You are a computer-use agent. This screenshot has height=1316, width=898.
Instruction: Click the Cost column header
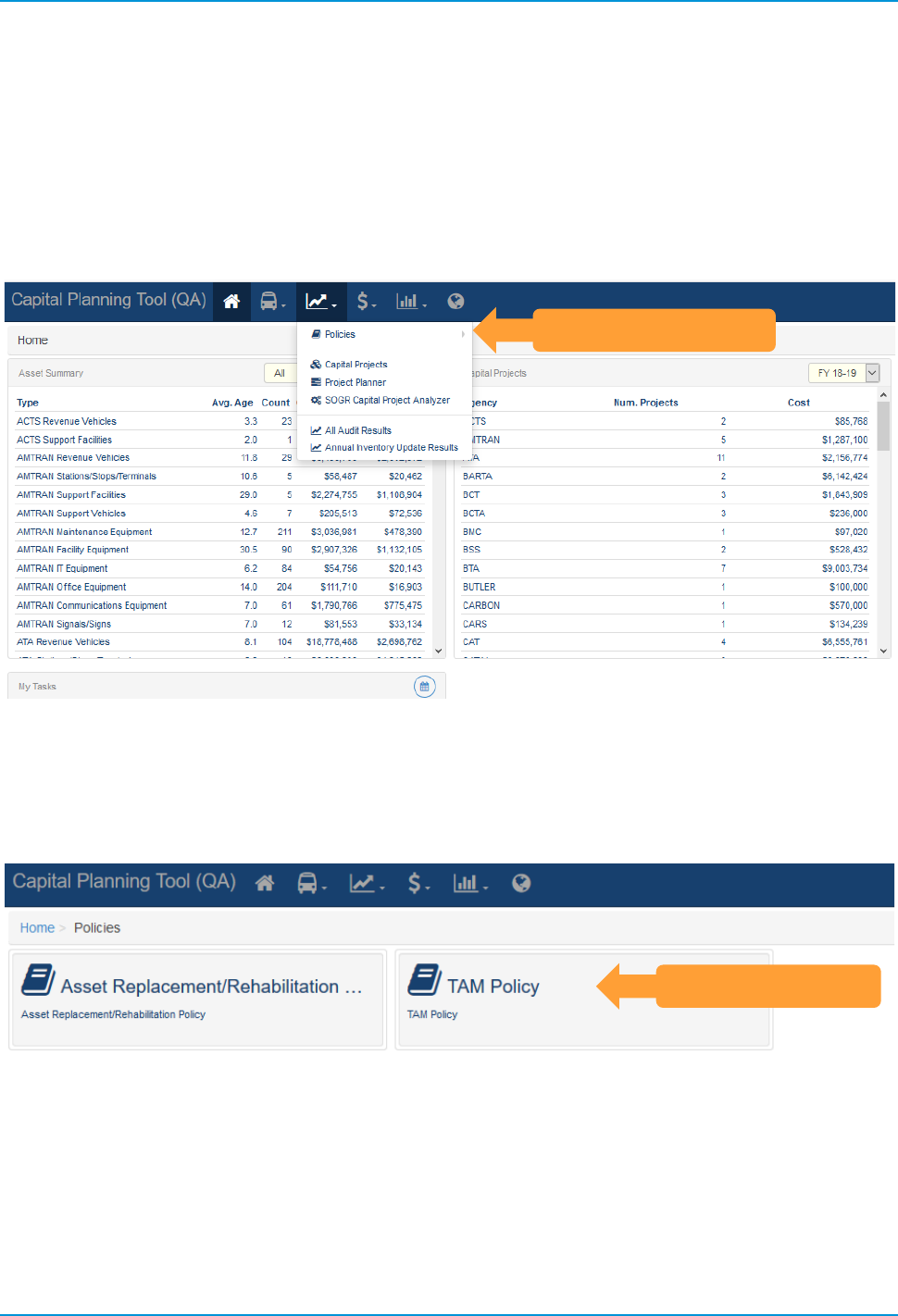coord(799,403)
